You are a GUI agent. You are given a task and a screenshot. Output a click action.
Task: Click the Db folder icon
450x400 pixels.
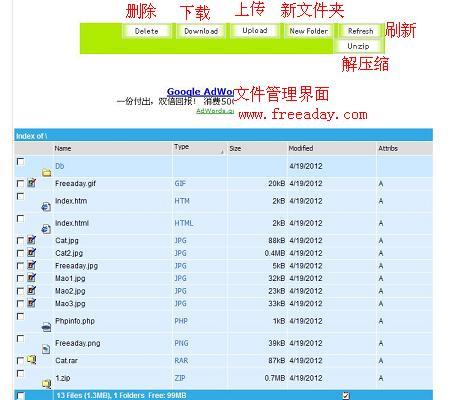tap(47, 172)
